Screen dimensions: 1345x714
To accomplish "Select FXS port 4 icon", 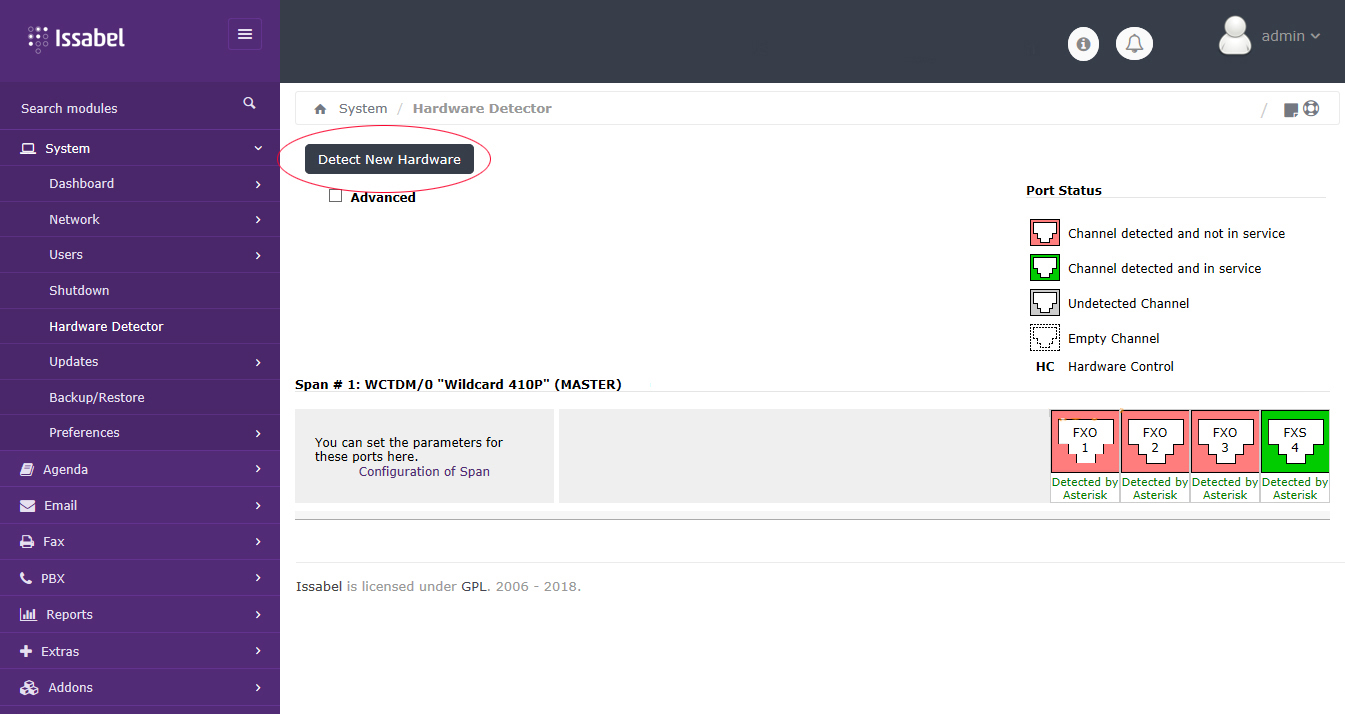I will click(x=1295, y=441).
